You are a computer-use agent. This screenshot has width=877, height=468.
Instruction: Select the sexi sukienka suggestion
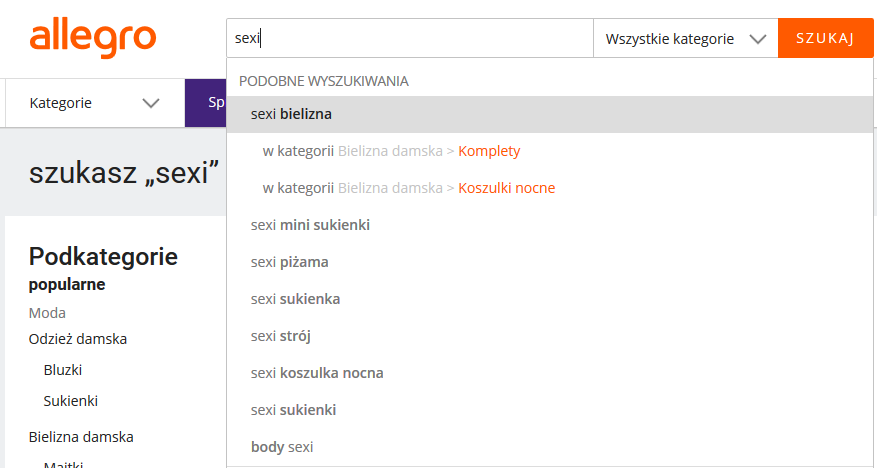pos(550,299)
